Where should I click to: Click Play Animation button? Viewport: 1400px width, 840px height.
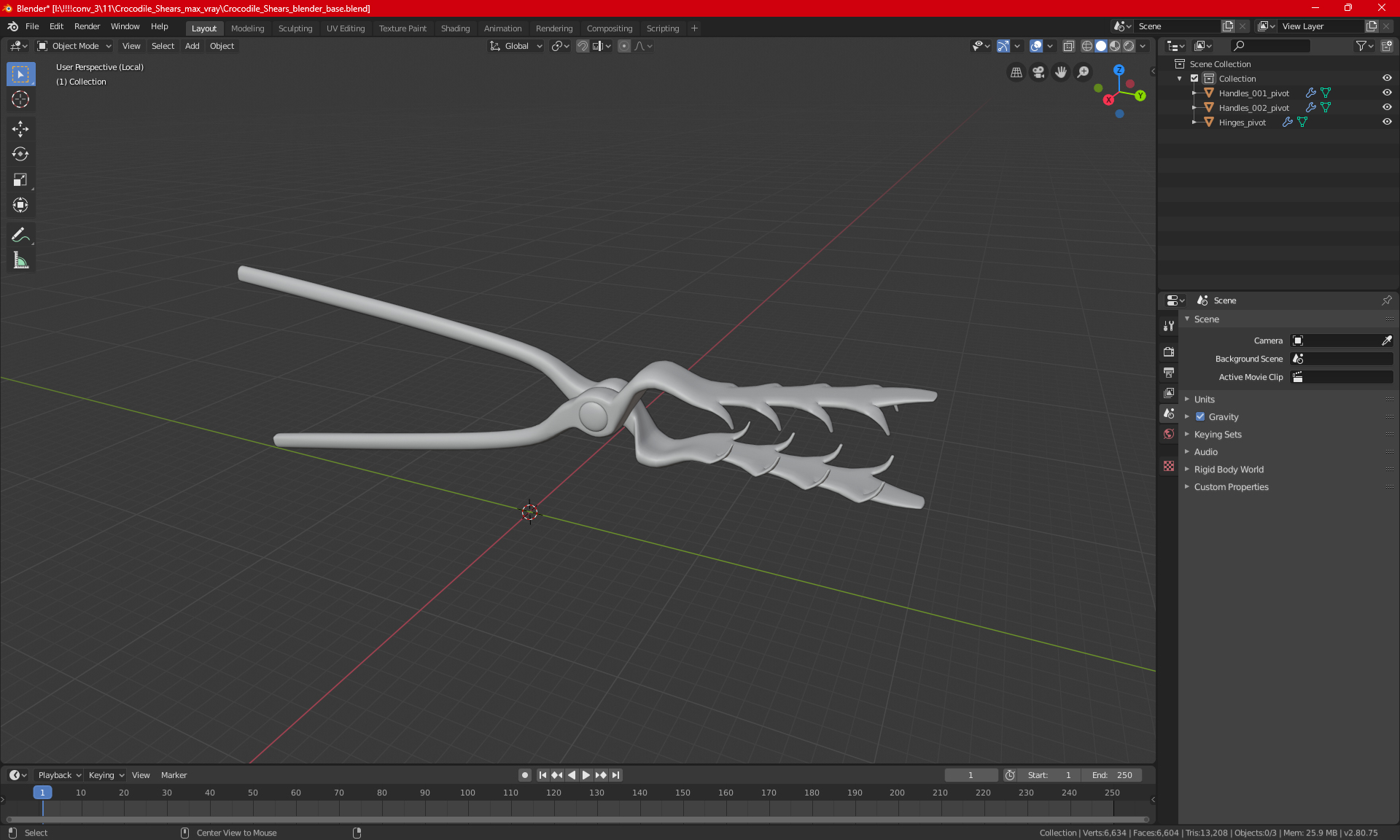[586, 775]
